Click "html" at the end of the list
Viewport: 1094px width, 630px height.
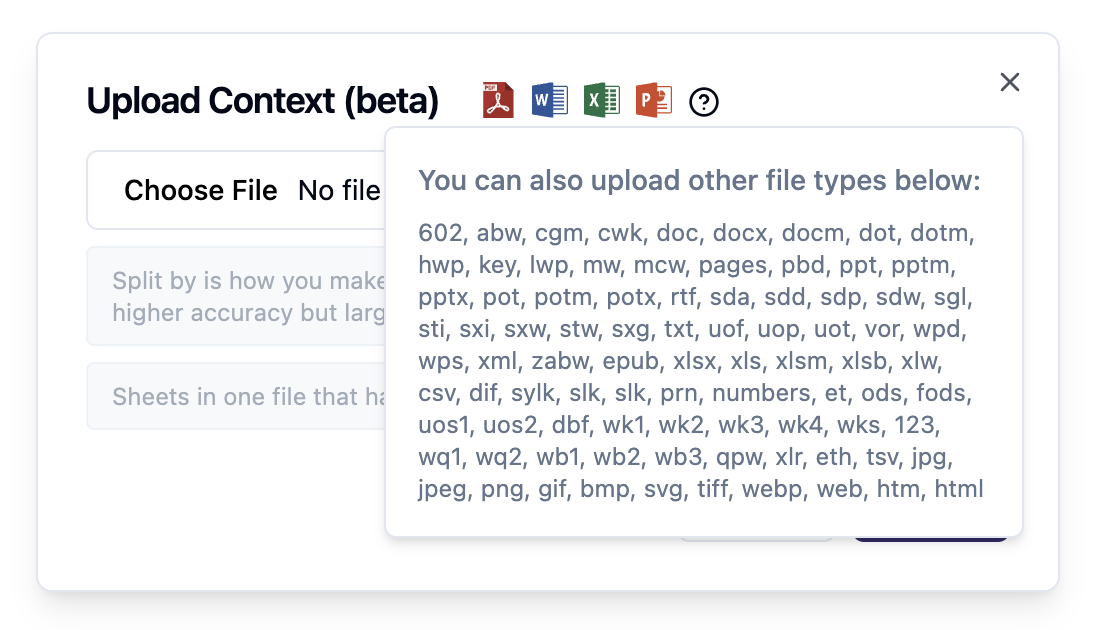tap(959, 489)
